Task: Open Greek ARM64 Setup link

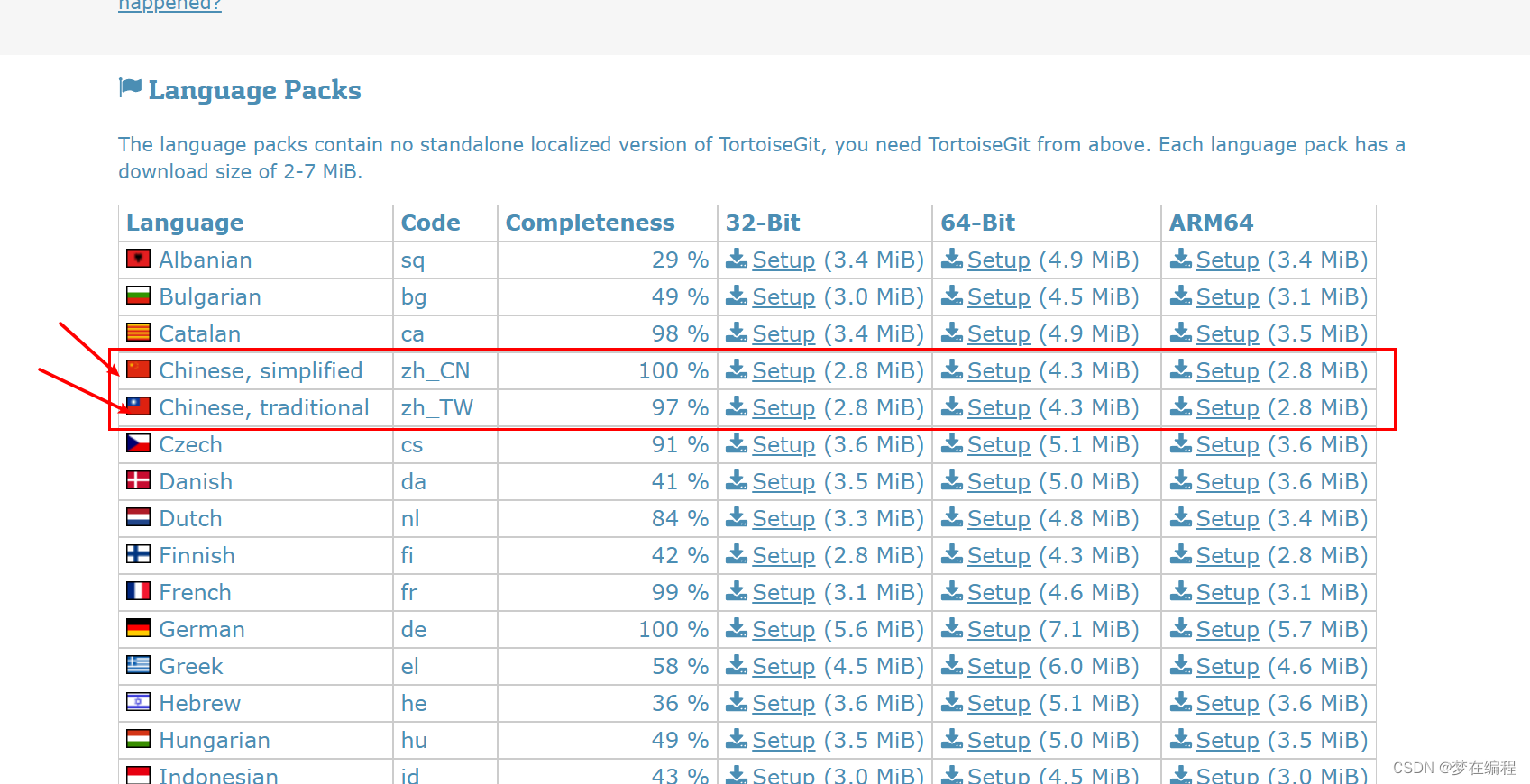Action: 1228,667
